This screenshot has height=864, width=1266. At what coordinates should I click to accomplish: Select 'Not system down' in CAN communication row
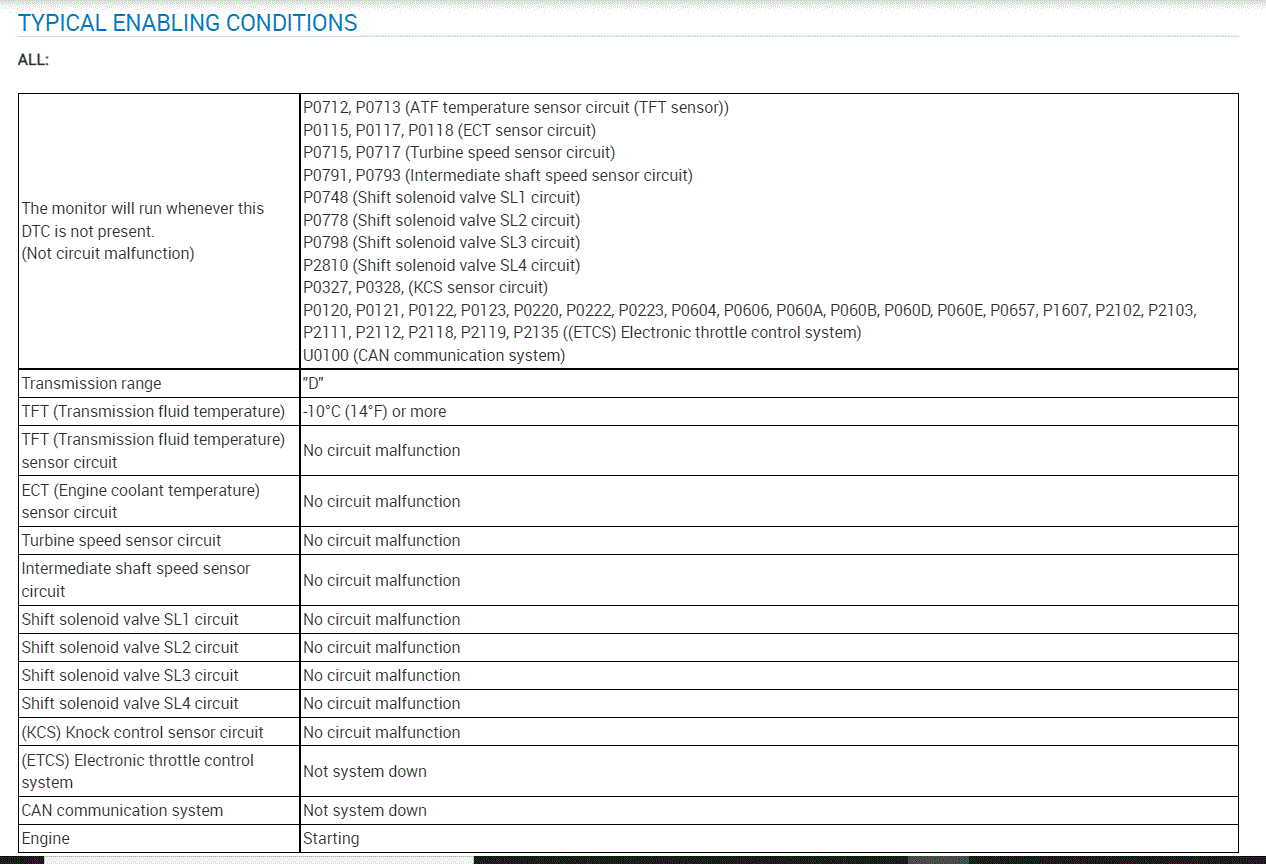point(365,810)
